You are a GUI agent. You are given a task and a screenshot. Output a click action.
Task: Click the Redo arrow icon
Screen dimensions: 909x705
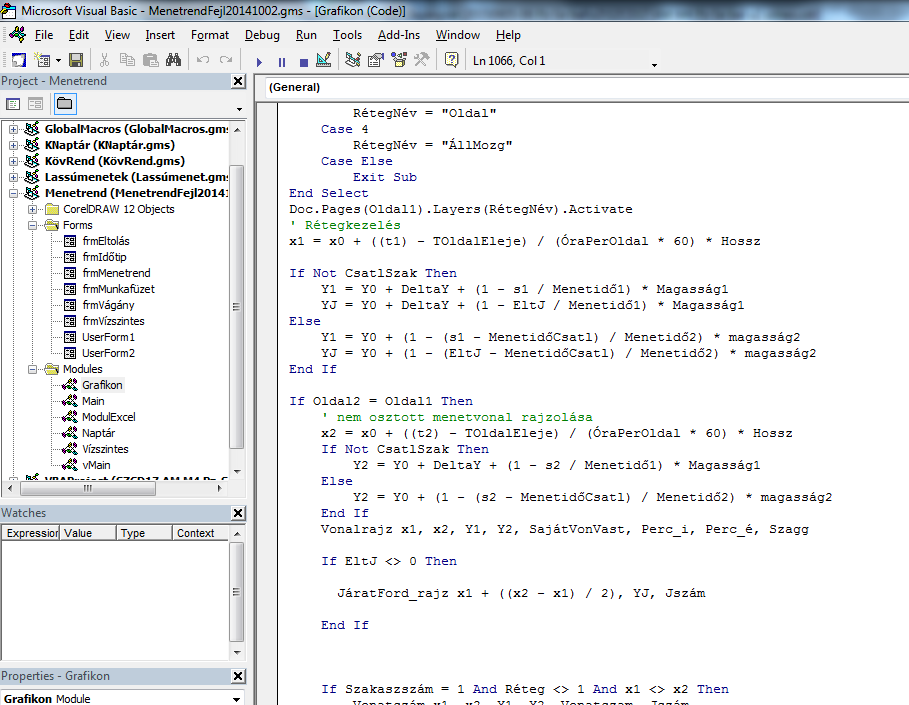click(226, 60)
